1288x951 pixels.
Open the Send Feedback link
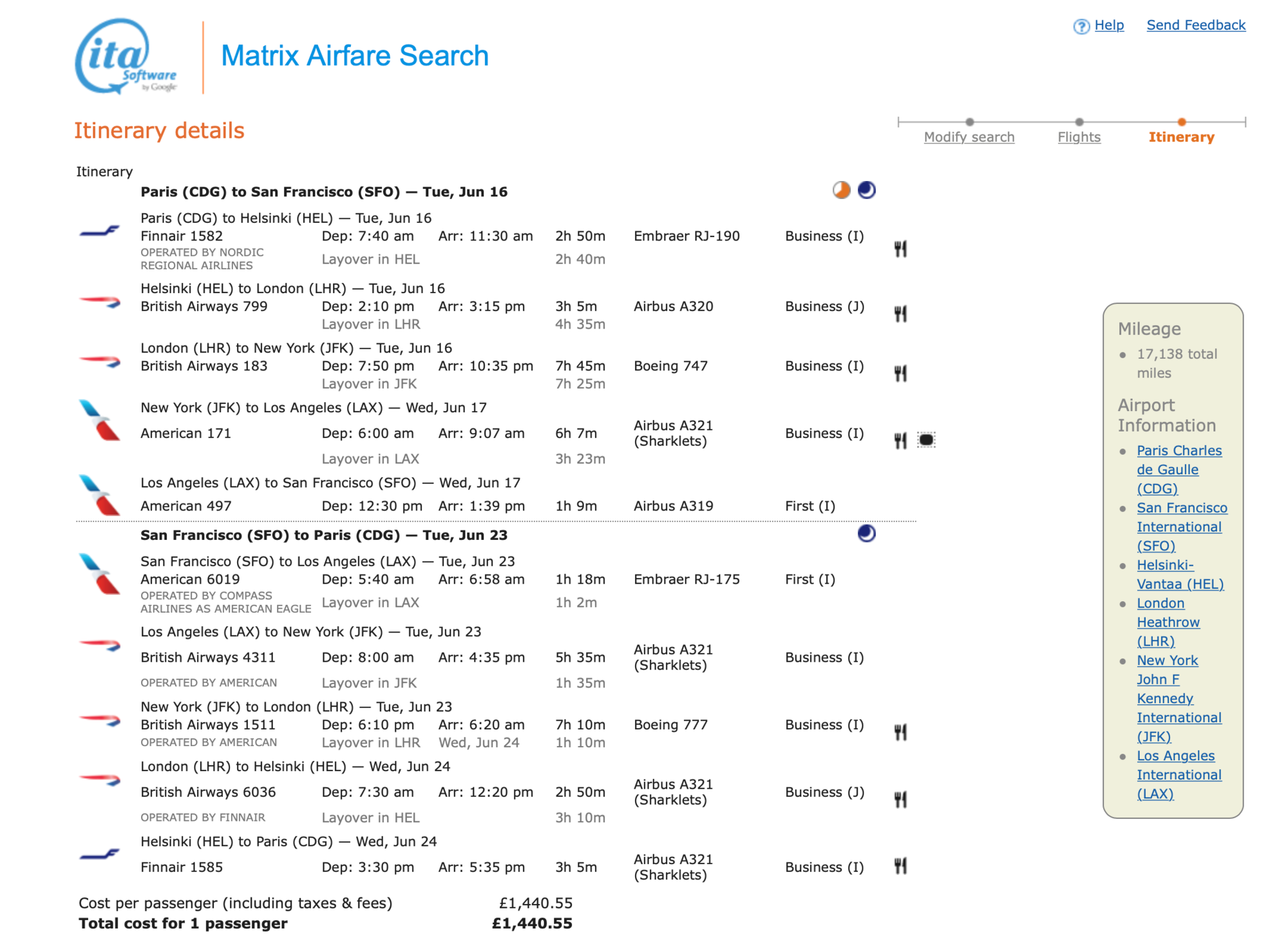[1196, 25]
